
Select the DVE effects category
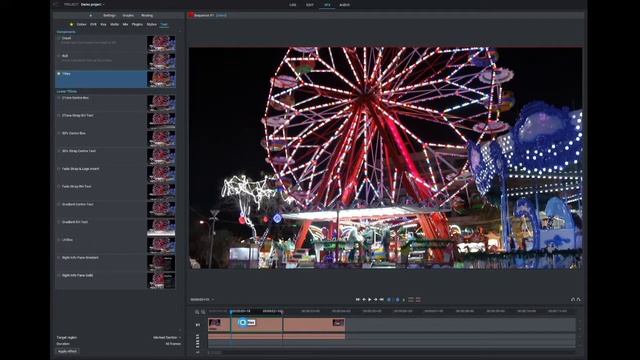coord(93,24)
